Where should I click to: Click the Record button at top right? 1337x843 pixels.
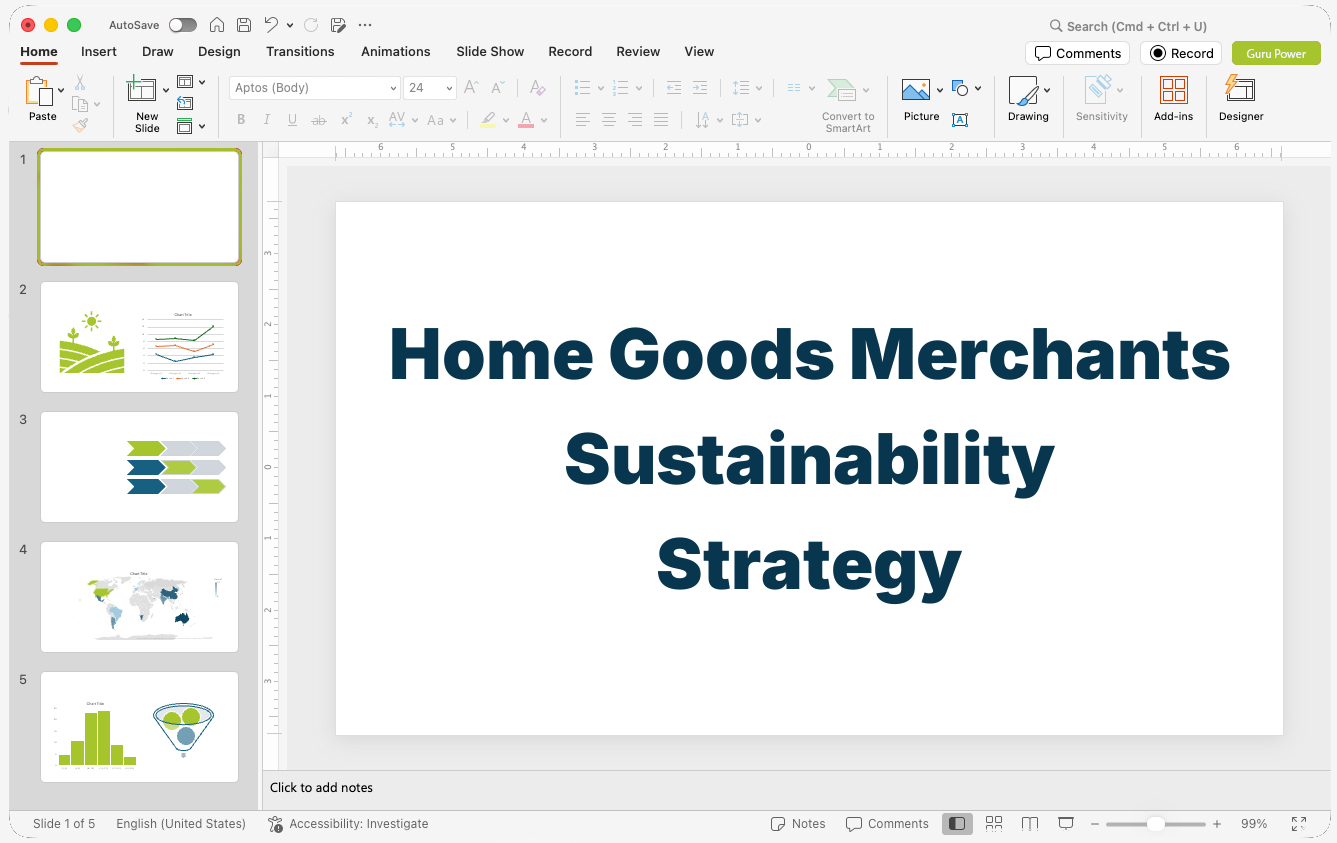tap(1181, 53)
